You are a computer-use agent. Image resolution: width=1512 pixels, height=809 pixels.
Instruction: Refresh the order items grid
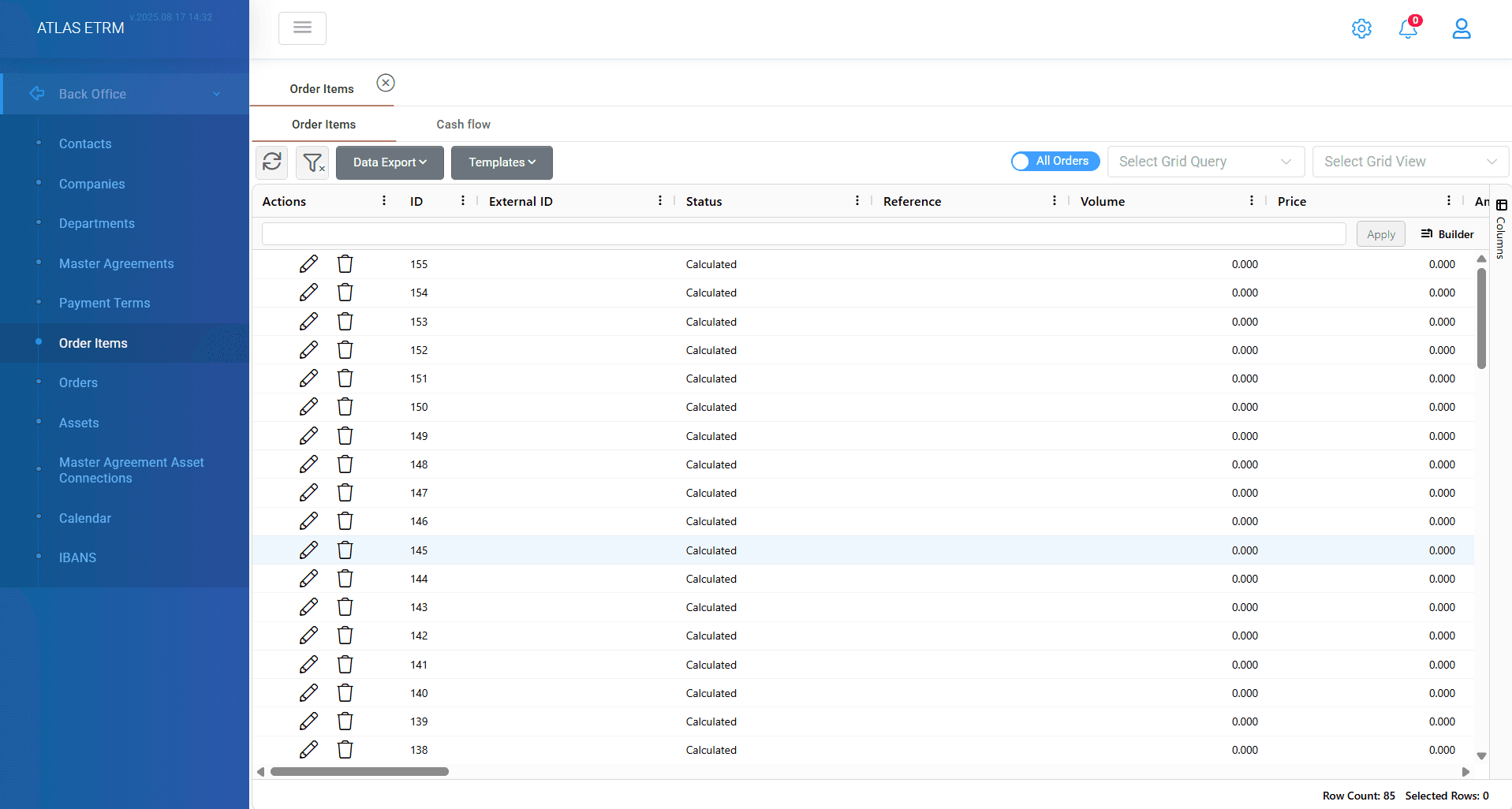click(x=272, y=162)
